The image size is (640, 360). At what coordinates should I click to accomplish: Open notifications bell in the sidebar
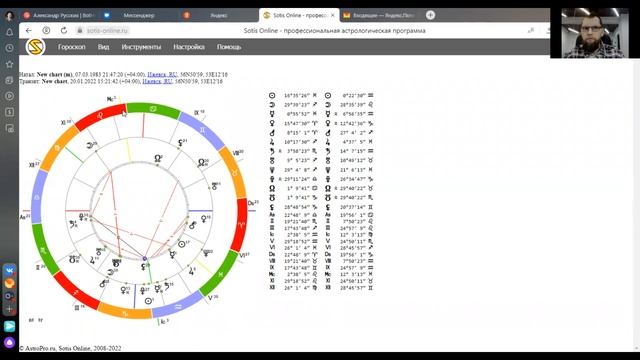pyautogui.click(x=9, y=32)
